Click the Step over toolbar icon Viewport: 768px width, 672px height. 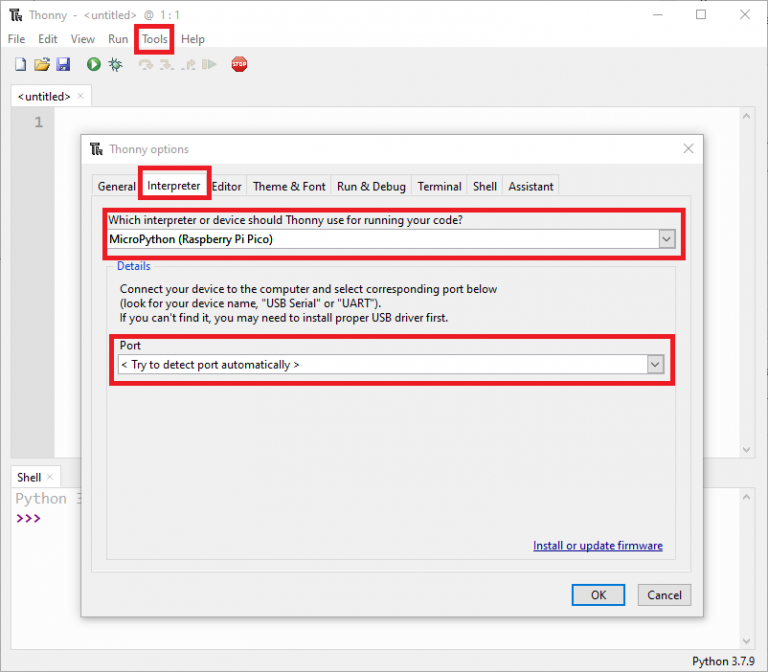145,64
